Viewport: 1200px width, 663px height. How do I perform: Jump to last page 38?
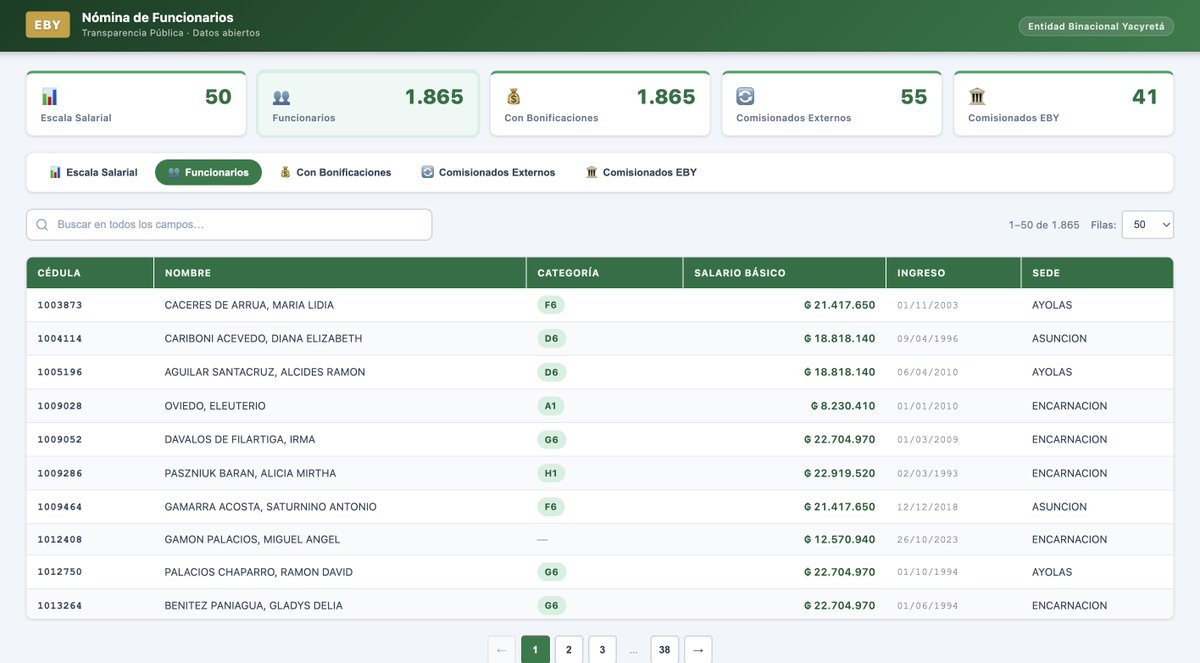click(665, 650)
